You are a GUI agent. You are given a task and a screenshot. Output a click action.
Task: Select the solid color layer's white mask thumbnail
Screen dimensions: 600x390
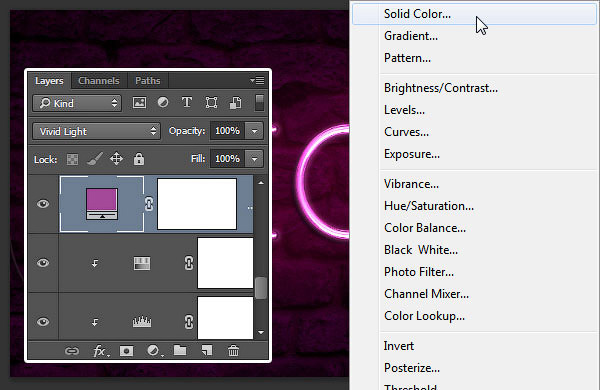pyautogui.click(x=197, y=204)
